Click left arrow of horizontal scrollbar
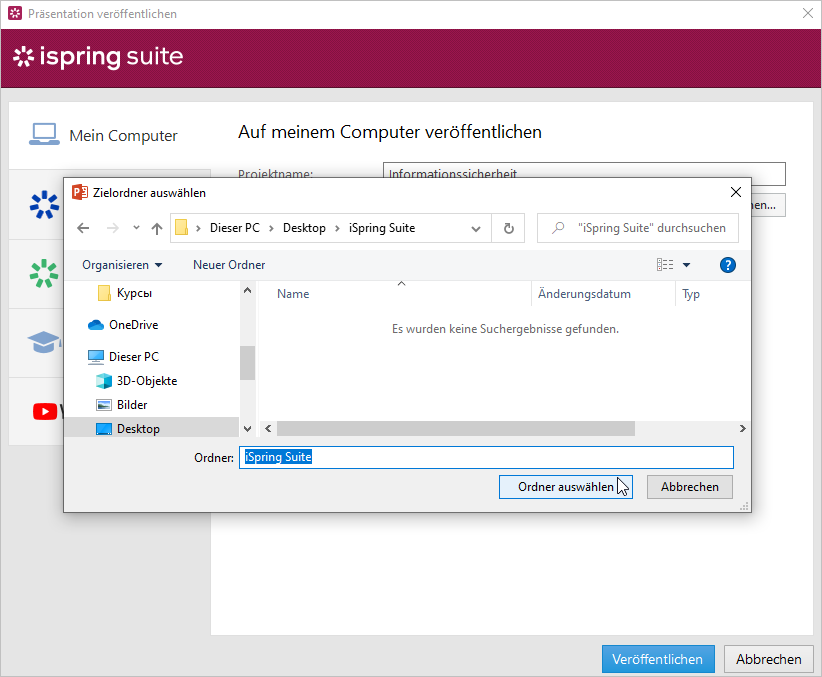 [x=268, y=428]
